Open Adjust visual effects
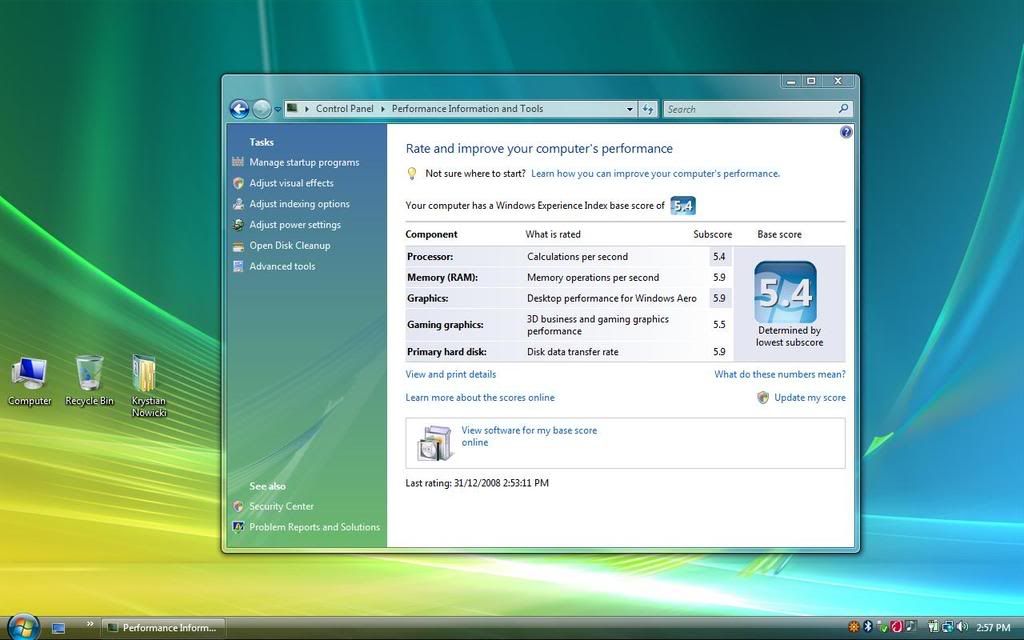 291,183
